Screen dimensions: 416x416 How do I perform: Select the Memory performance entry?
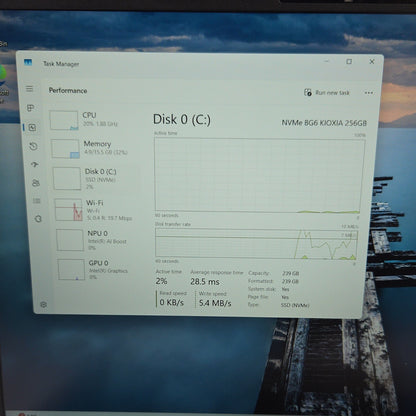click(x=93, y=148)
